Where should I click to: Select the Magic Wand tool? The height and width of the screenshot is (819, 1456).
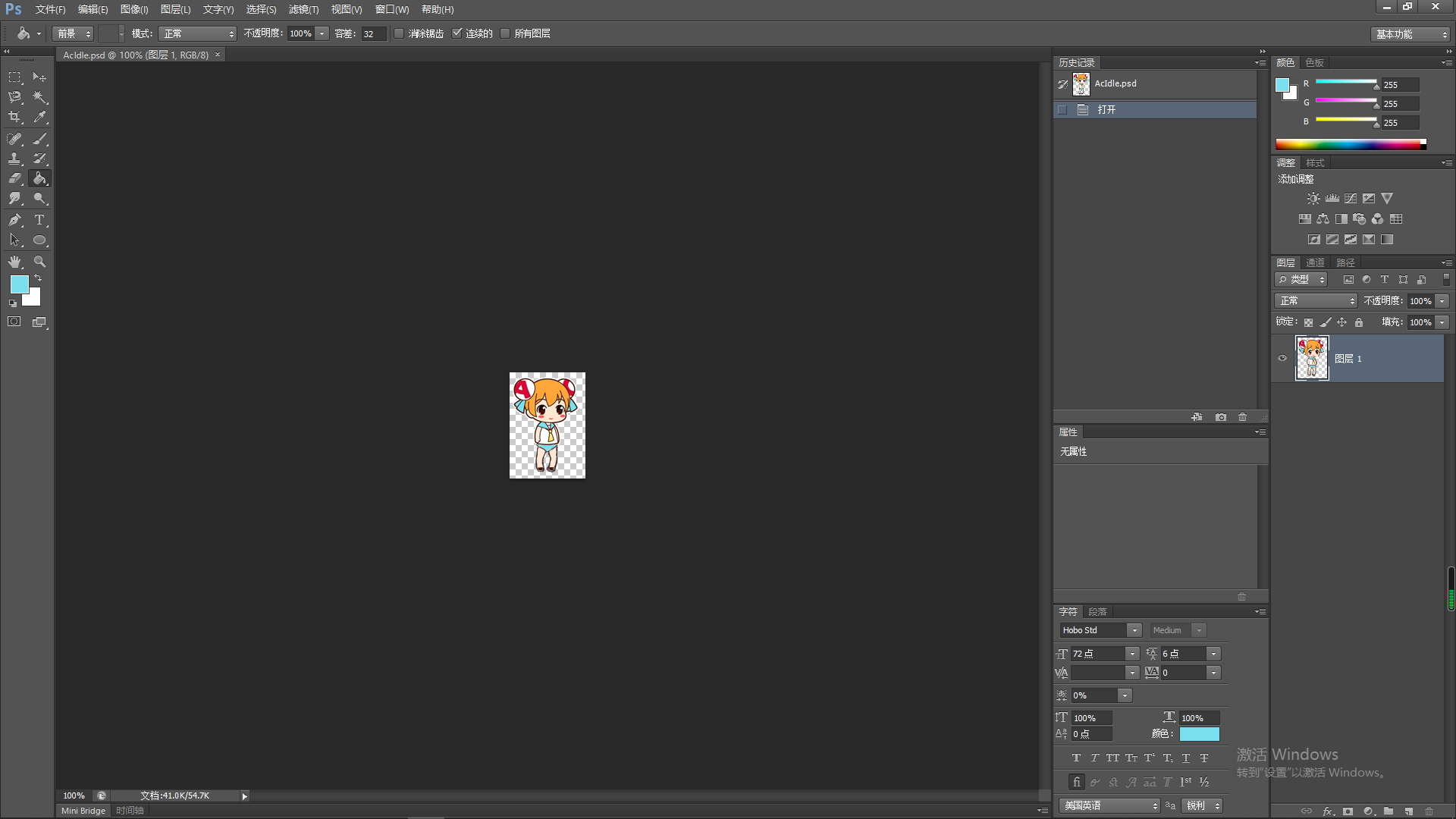(39, 97)
